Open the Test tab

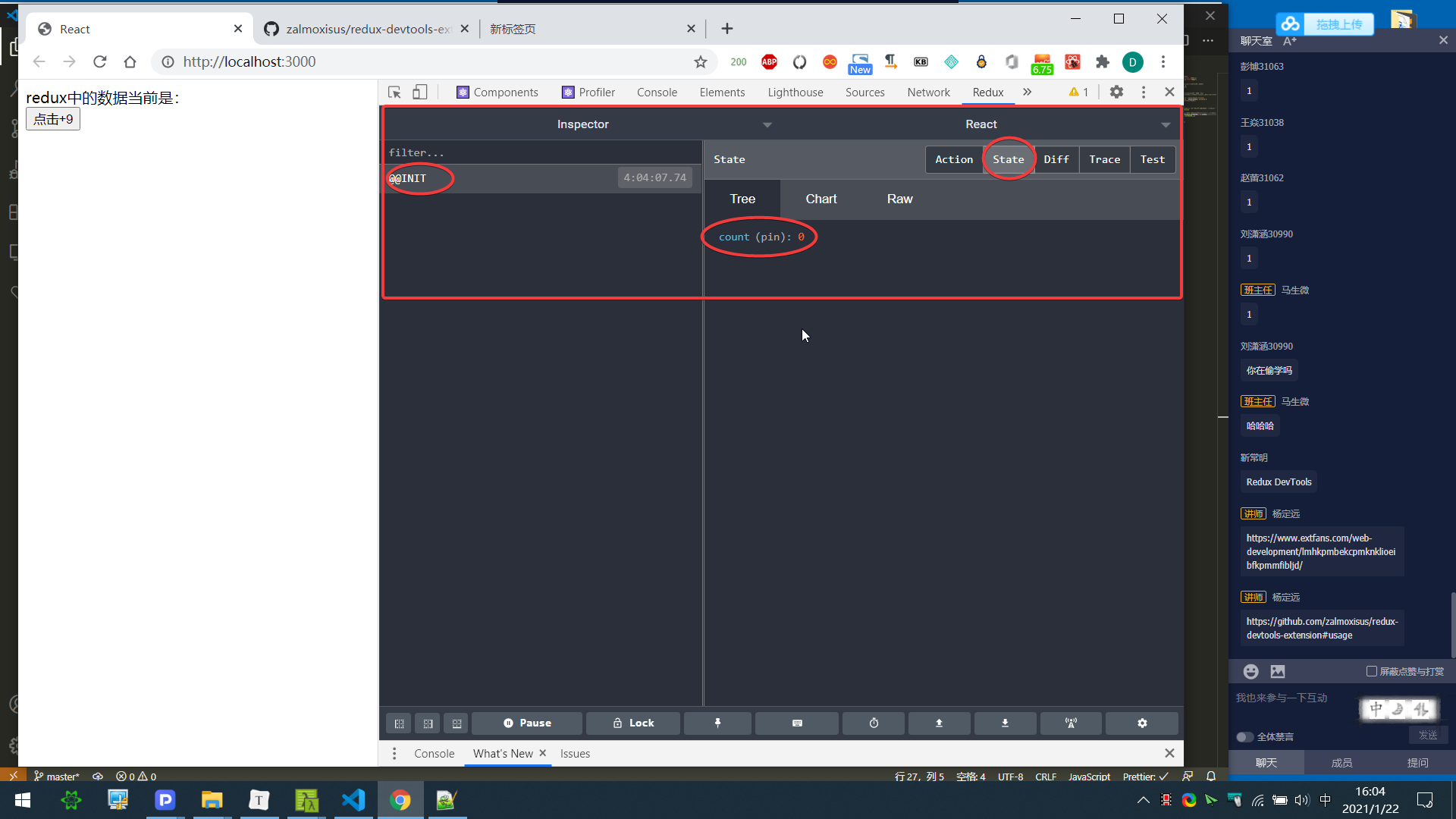tap(1153, 159)
